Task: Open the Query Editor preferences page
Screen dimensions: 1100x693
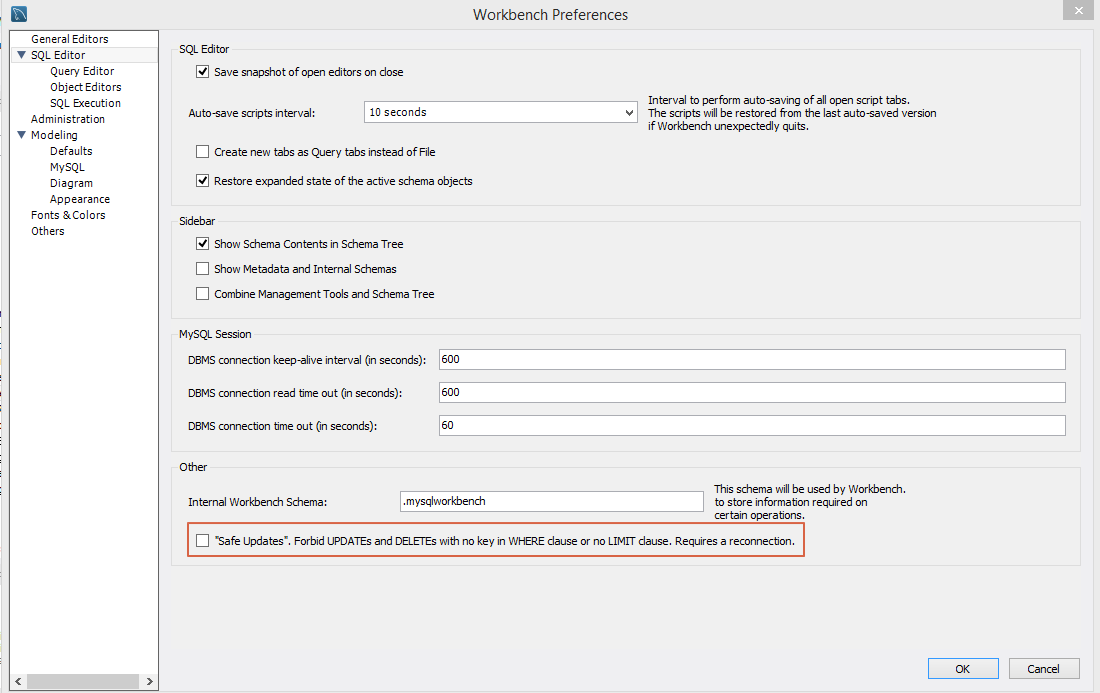Action: tap(82, 71)
